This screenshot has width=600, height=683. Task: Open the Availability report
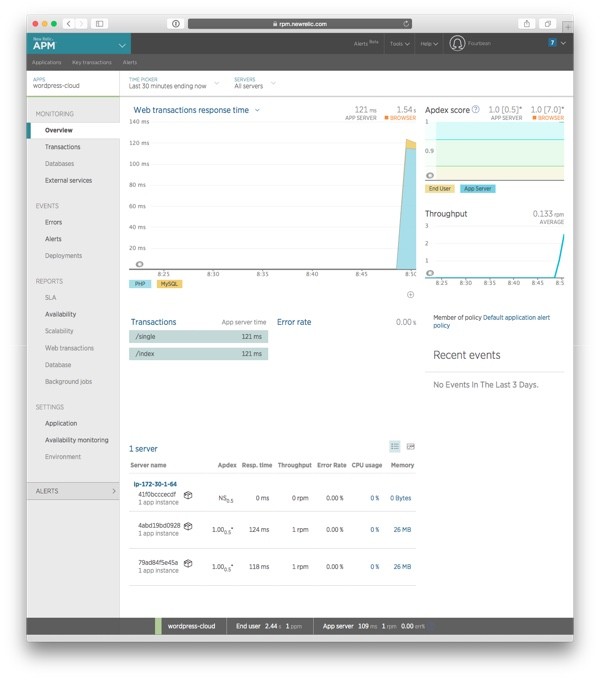coord(61,314)
